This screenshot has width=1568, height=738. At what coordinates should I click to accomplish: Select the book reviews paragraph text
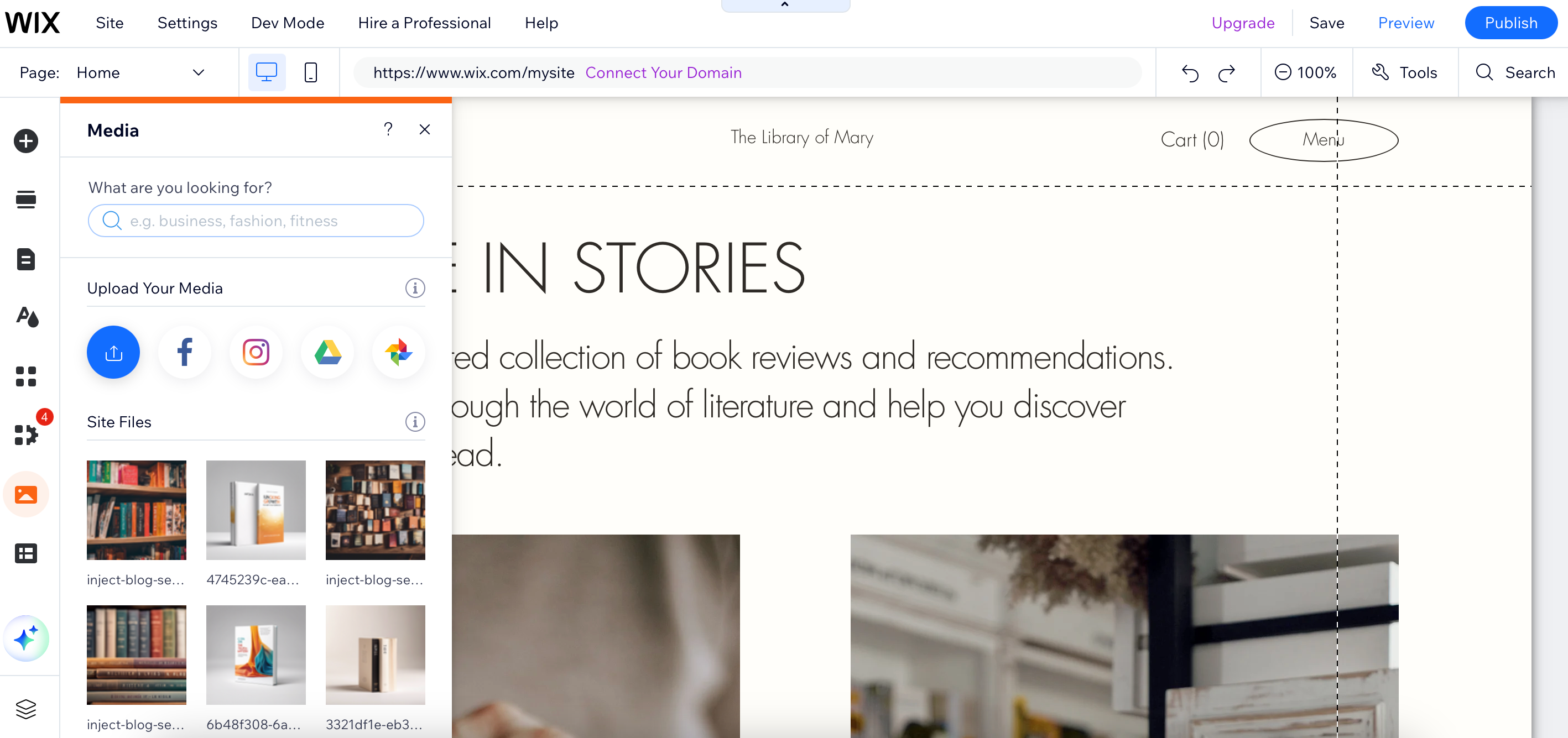pos(812,405)
